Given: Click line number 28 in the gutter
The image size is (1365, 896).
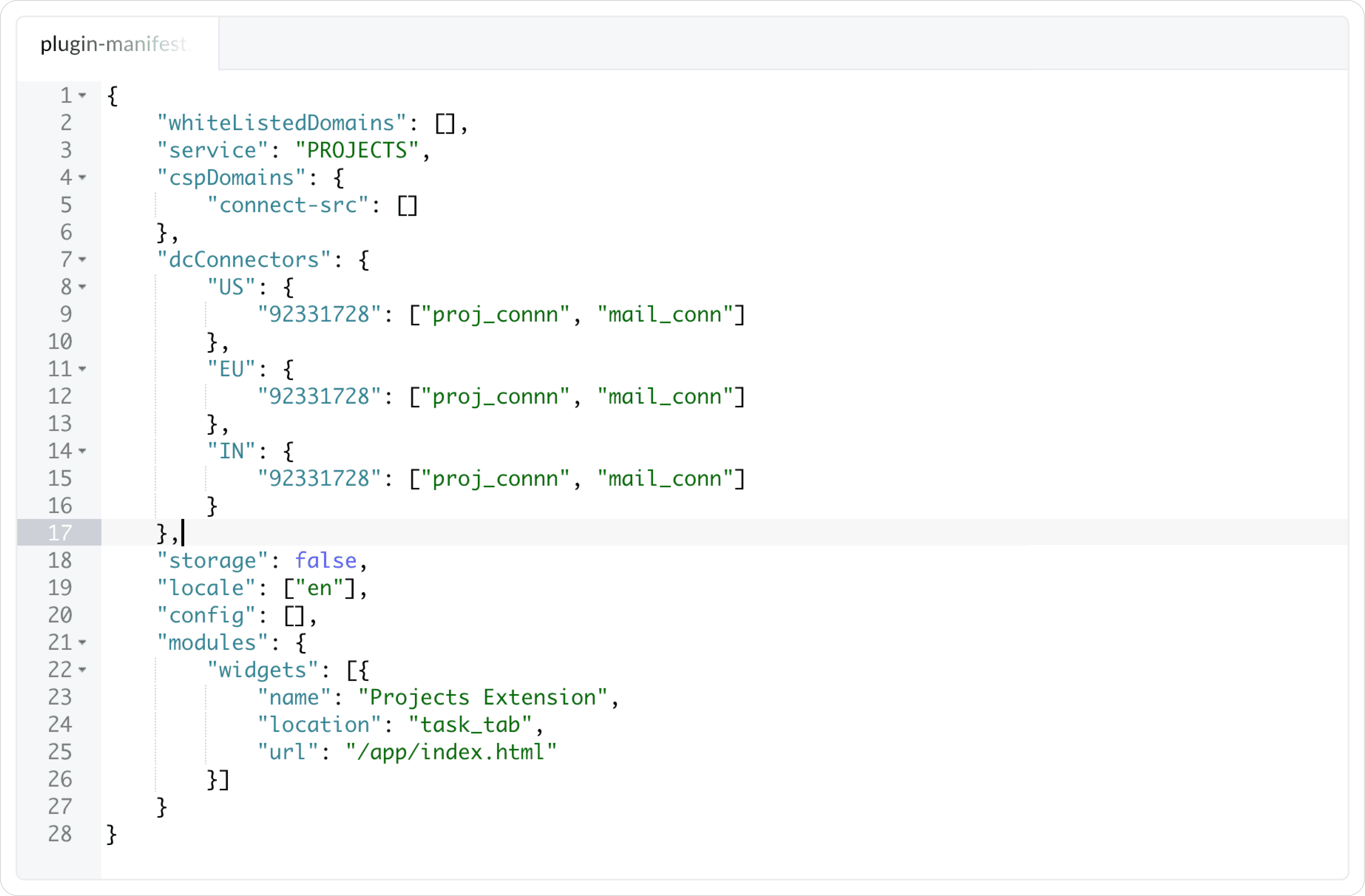Looking at the screenshot, I should 60,834.
